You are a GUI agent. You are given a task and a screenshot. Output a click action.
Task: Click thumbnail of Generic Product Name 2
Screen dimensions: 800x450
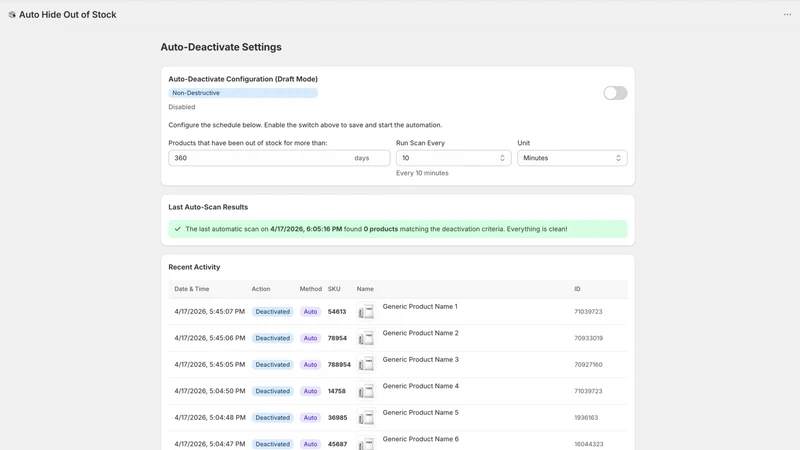coord(366,338)
